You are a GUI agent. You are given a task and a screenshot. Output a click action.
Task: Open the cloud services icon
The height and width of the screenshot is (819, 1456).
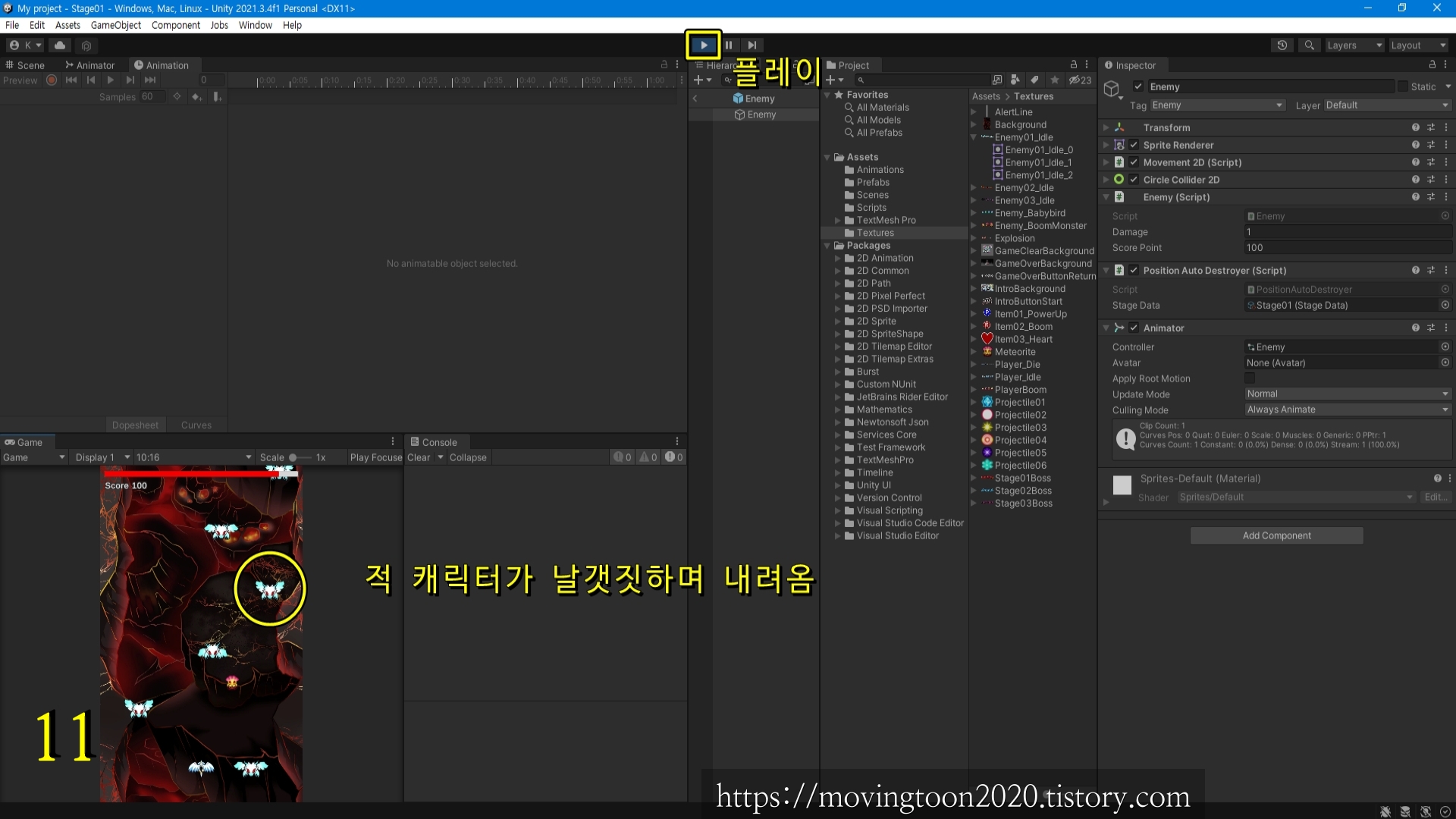coord(60,45)
